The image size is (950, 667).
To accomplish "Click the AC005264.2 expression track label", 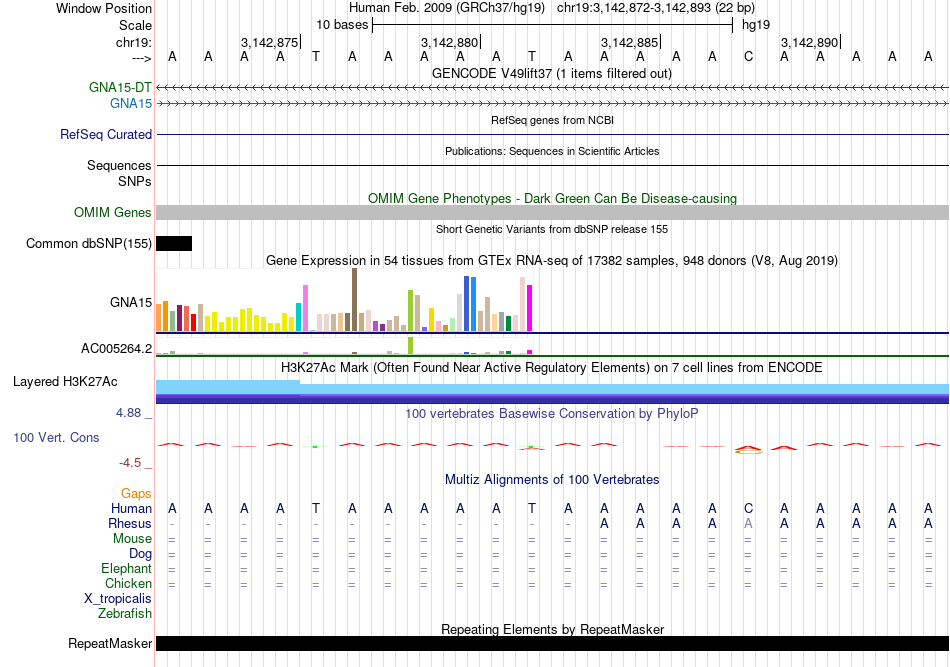I will point(116,348).
